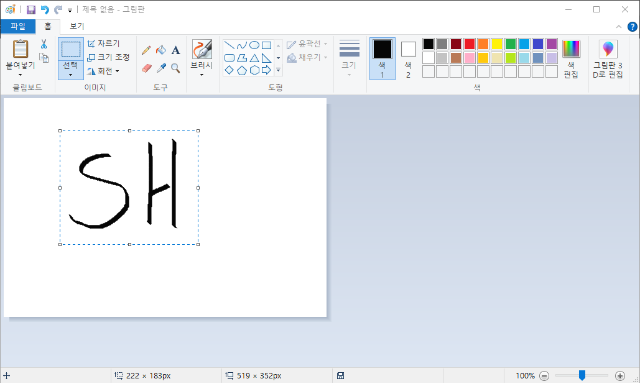640x383 pixels.
Task: Click the '100%' zoom level text
Action: coord(525,376)
